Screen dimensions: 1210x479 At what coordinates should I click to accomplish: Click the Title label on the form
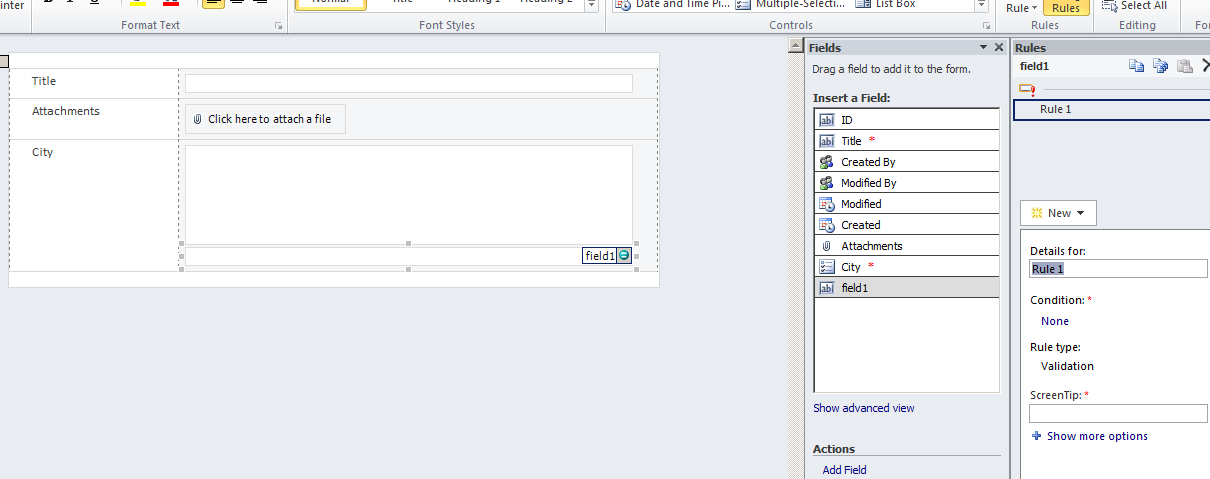point(44,81)
